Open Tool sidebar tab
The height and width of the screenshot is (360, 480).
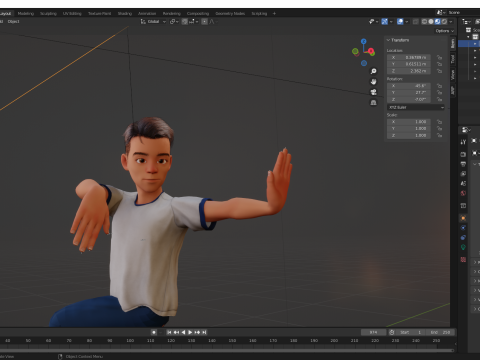[453, 59]
